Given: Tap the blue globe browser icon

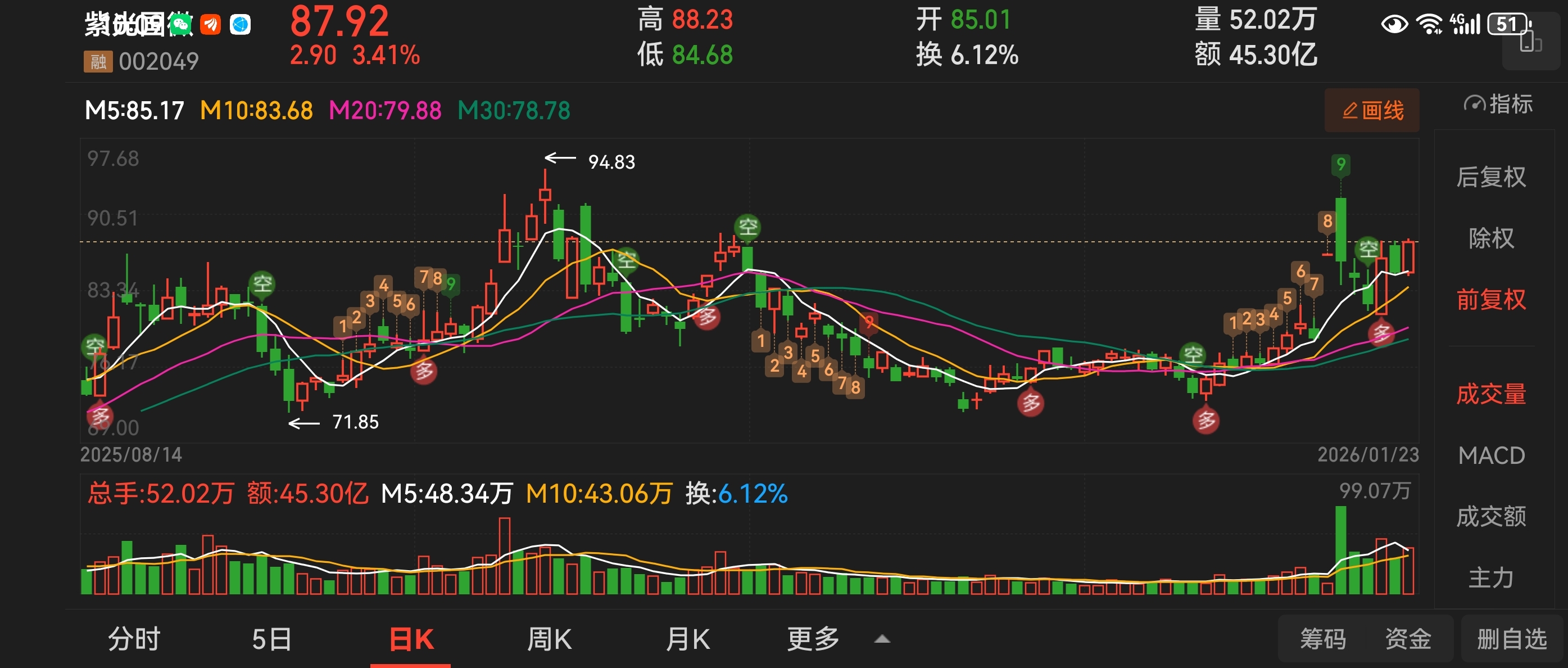Looking at the screenshot, I should point(241,24).
